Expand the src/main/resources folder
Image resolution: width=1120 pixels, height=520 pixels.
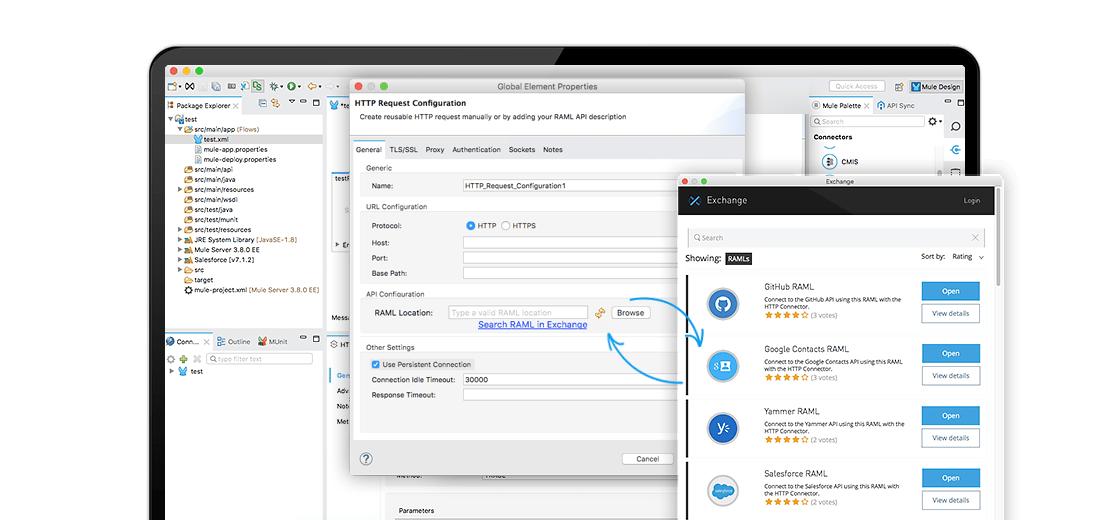click(x=180, y=190)
